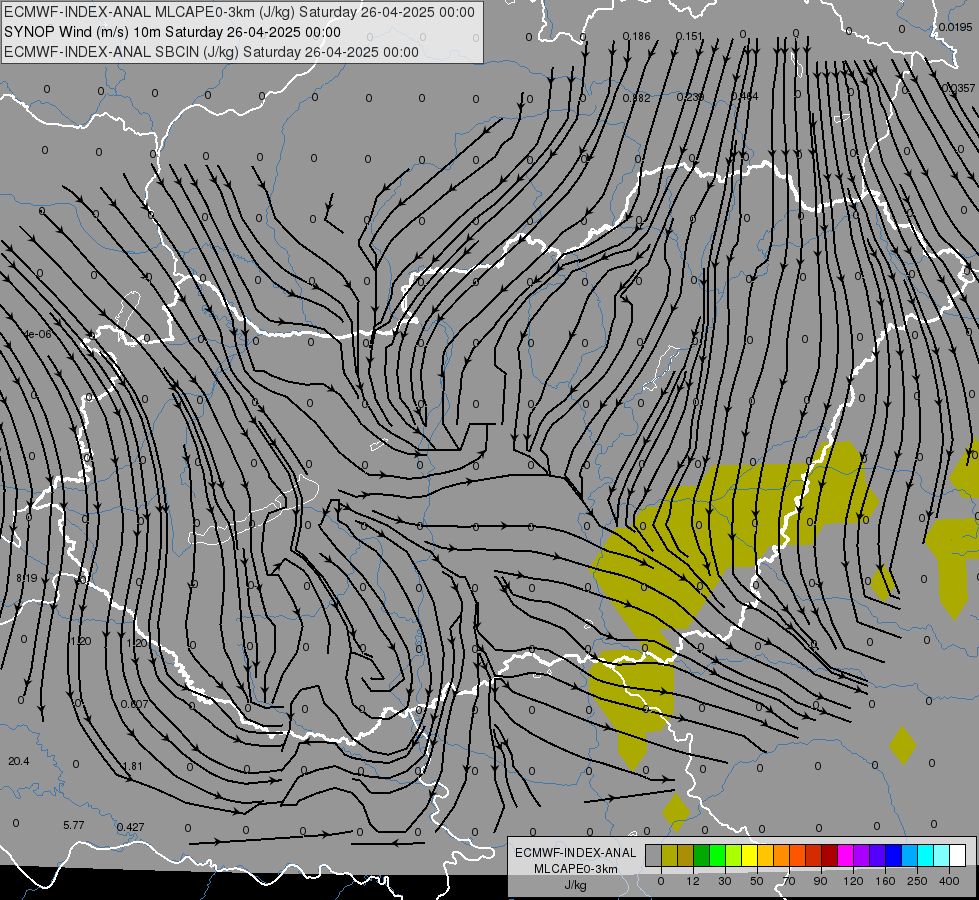Click the legend text MLCAPE0-3km
Screen dimensions: 979x900
point(576,869)
